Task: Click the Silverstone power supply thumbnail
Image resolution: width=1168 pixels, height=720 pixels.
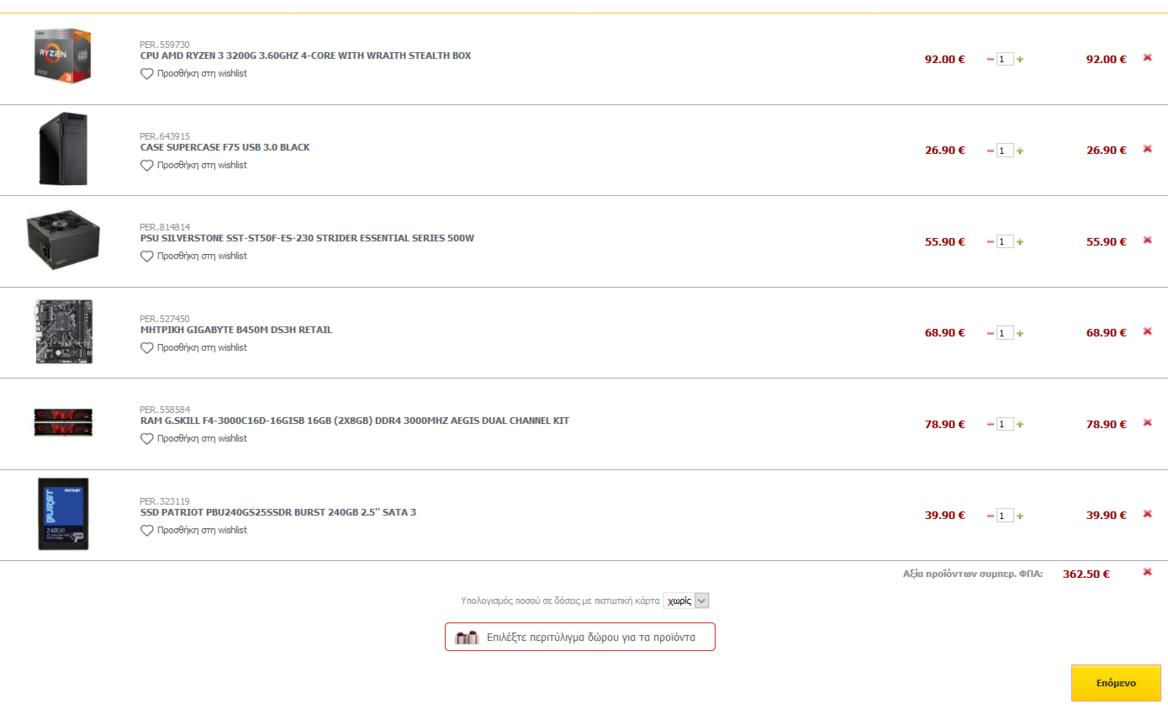Action: click(x=63, y=240)
